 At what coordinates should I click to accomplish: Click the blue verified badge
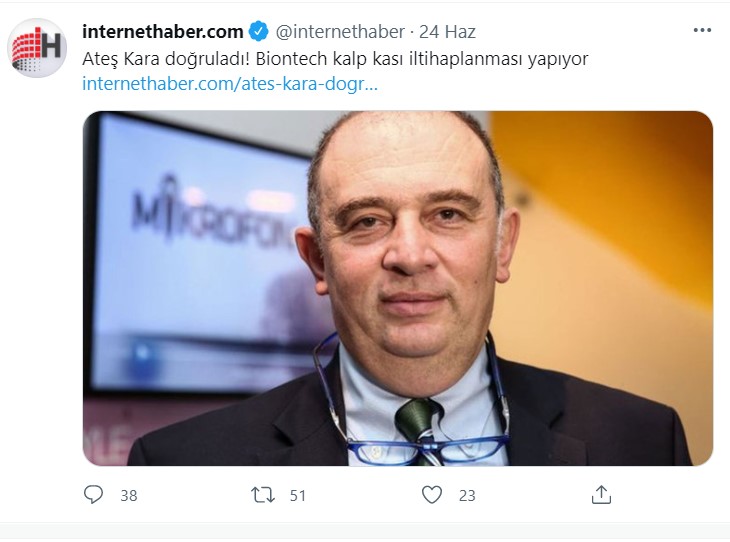point(258,32)
